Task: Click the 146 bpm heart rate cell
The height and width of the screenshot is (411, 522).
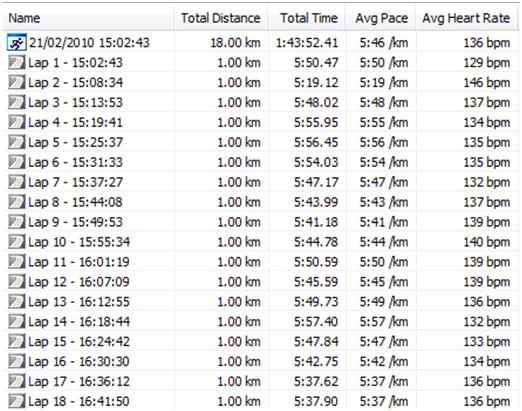Action: click(x=487, y=83)
